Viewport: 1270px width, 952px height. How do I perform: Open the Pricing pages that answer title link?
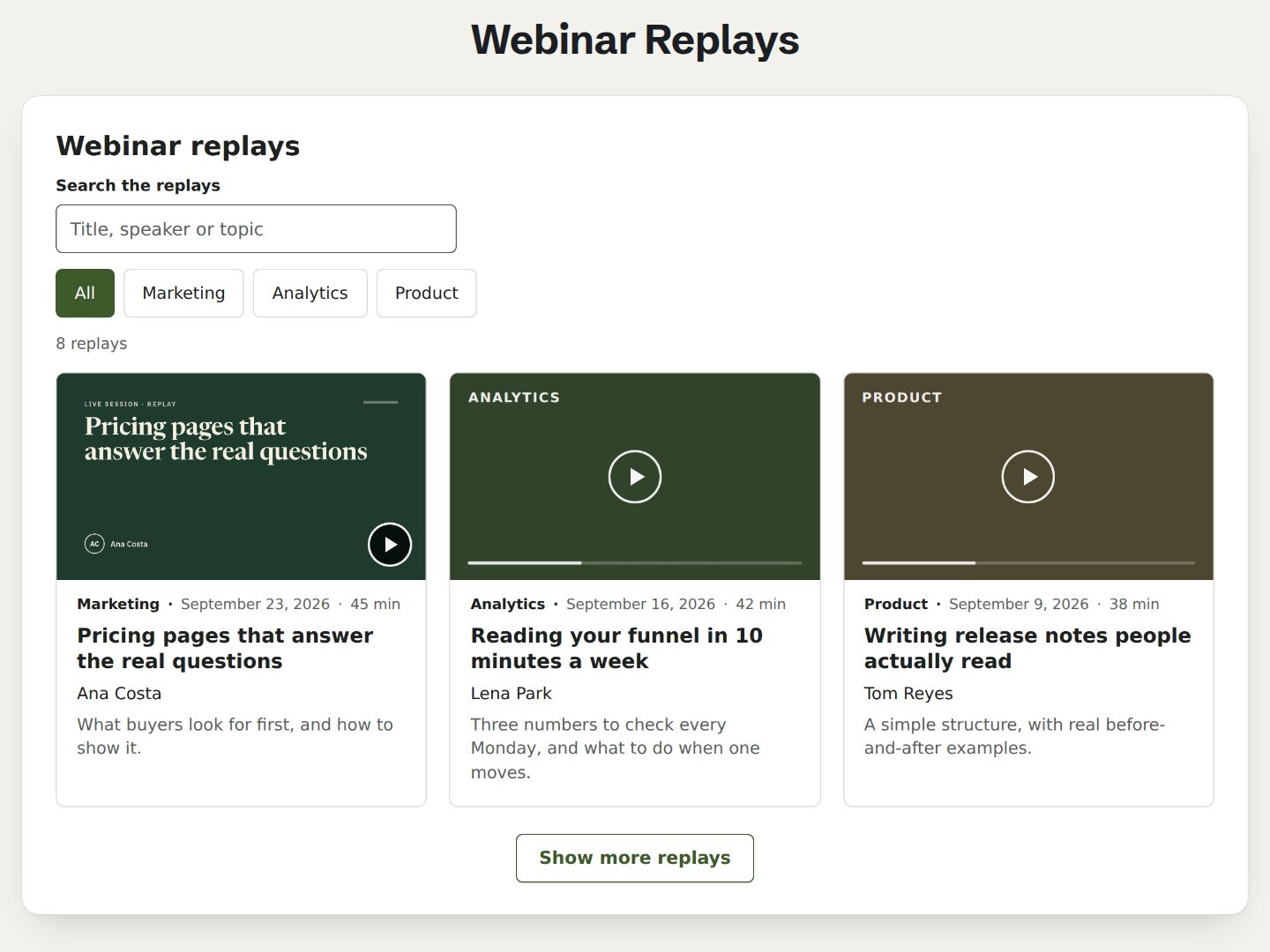click(225, 648)
